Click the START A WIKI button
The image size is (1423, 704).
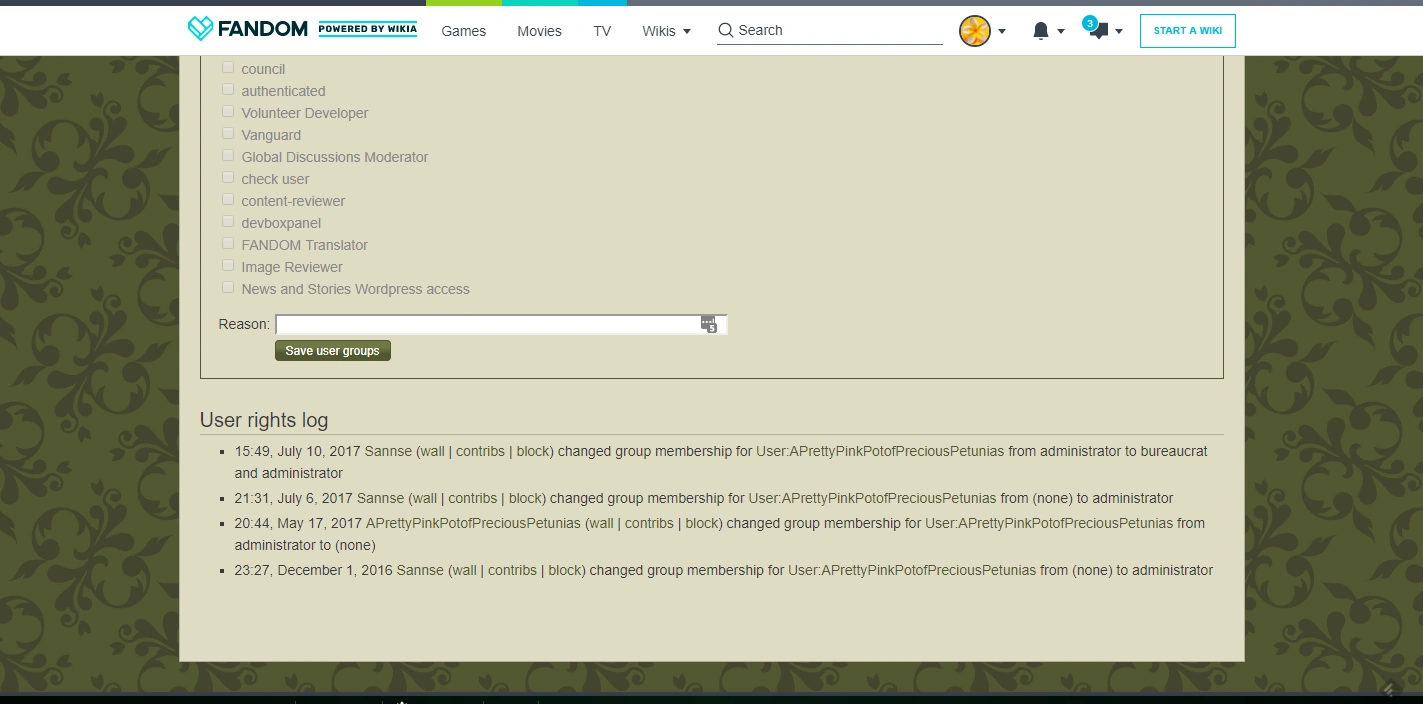[1187, 31]
